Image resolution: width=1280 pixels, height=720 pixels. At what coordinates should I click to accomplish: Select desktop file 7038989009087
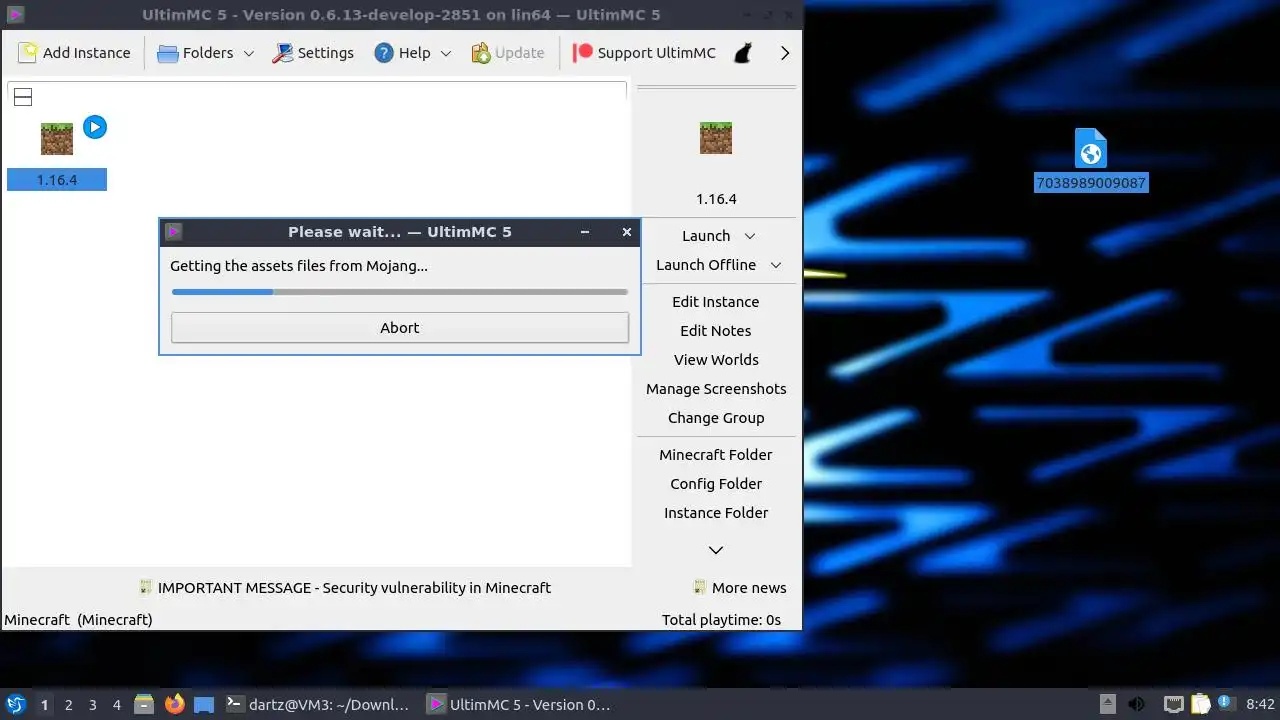click(x=1091, y=160)
